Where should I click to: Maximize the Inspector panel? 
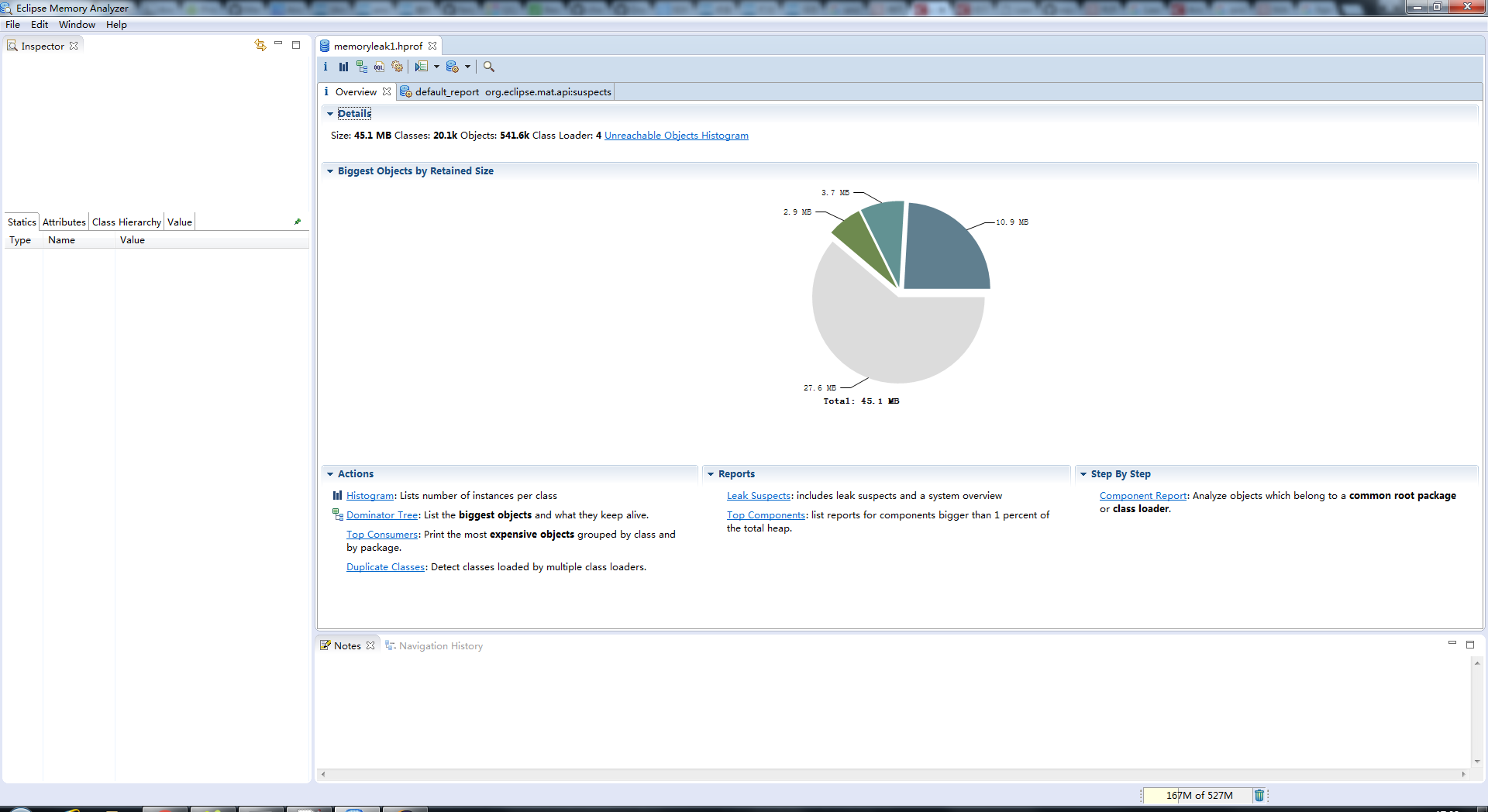coord(296,45)
